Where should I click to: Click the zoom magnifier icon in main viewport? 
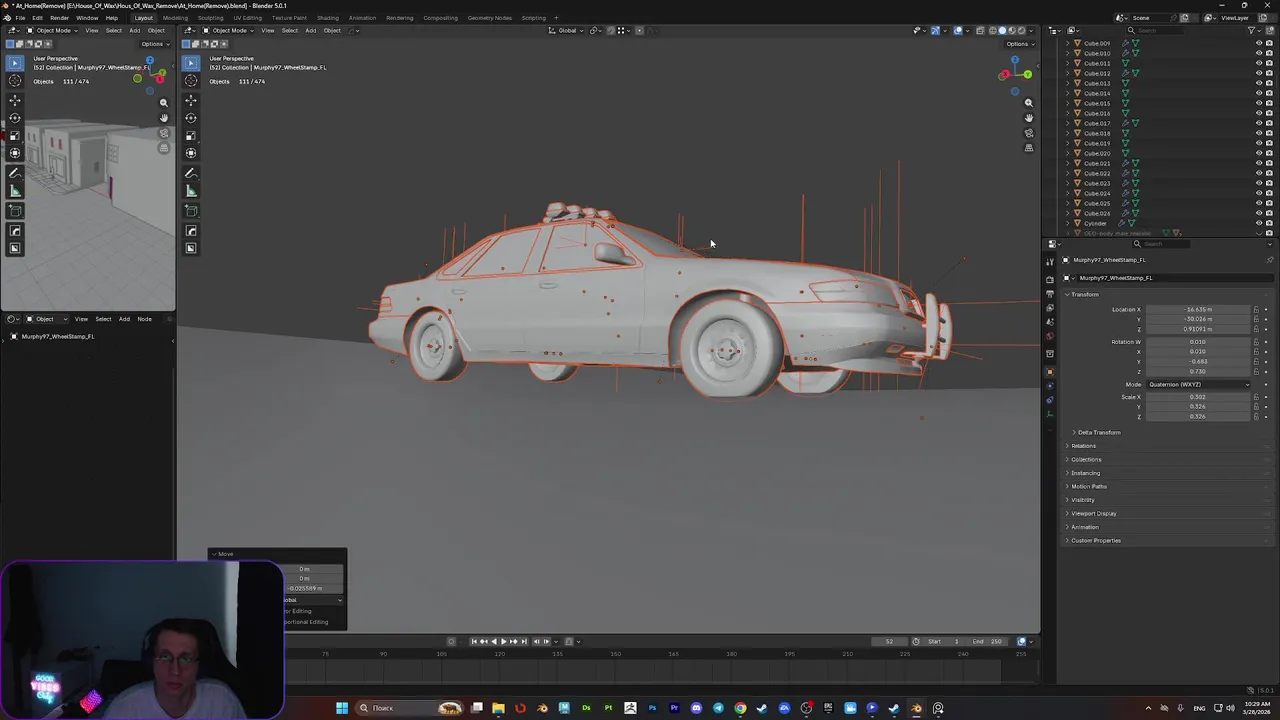pos(1028,102)
